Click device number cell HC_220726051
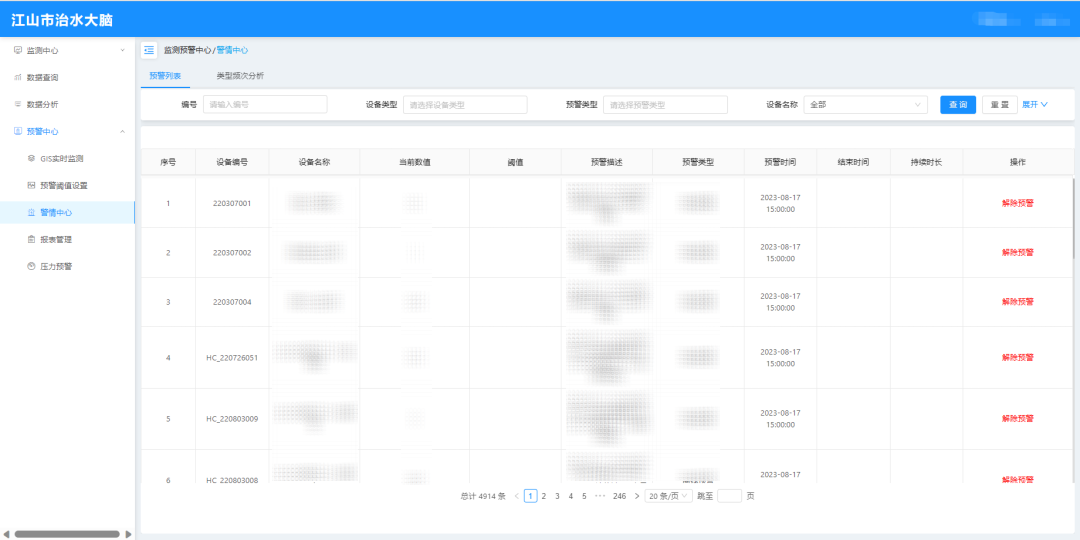 232,357
